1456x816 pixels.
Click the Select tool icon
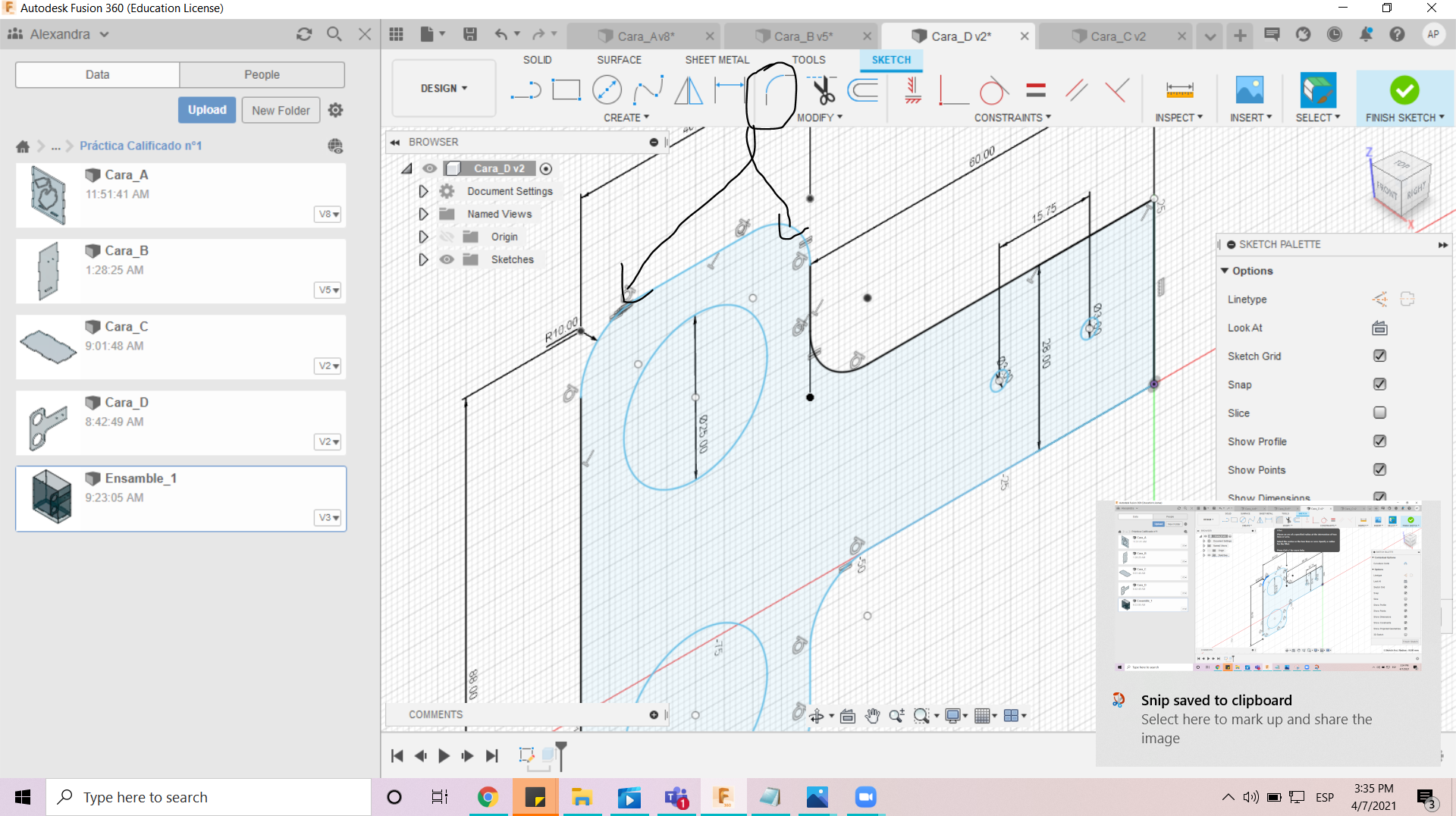click(x=1318, y=90)
